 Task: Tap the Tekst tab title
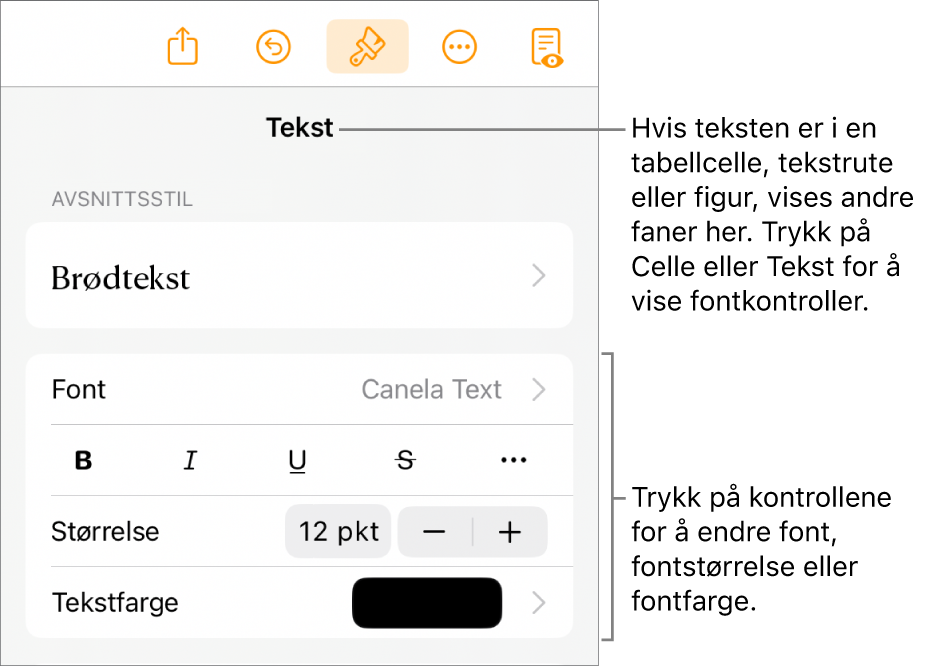(x=299, y=128)
